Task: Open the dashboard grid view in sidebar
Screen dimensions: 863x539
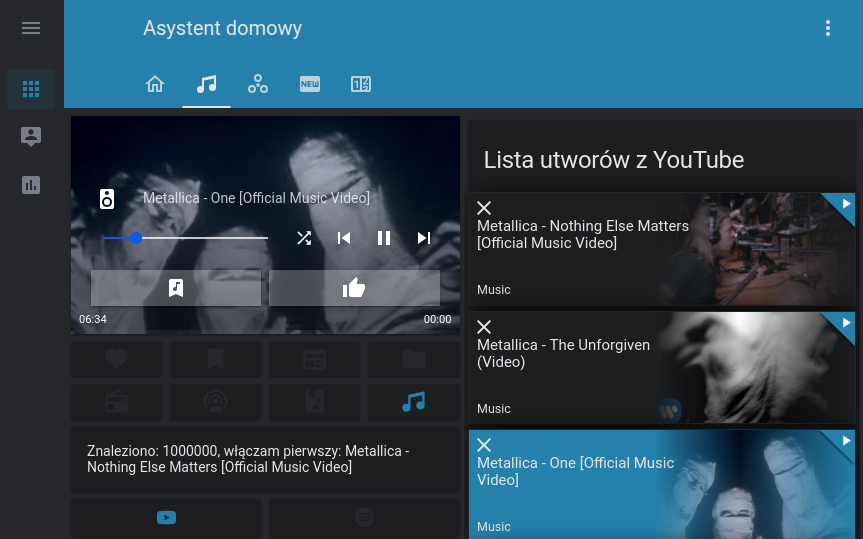Action: [31, 89]
